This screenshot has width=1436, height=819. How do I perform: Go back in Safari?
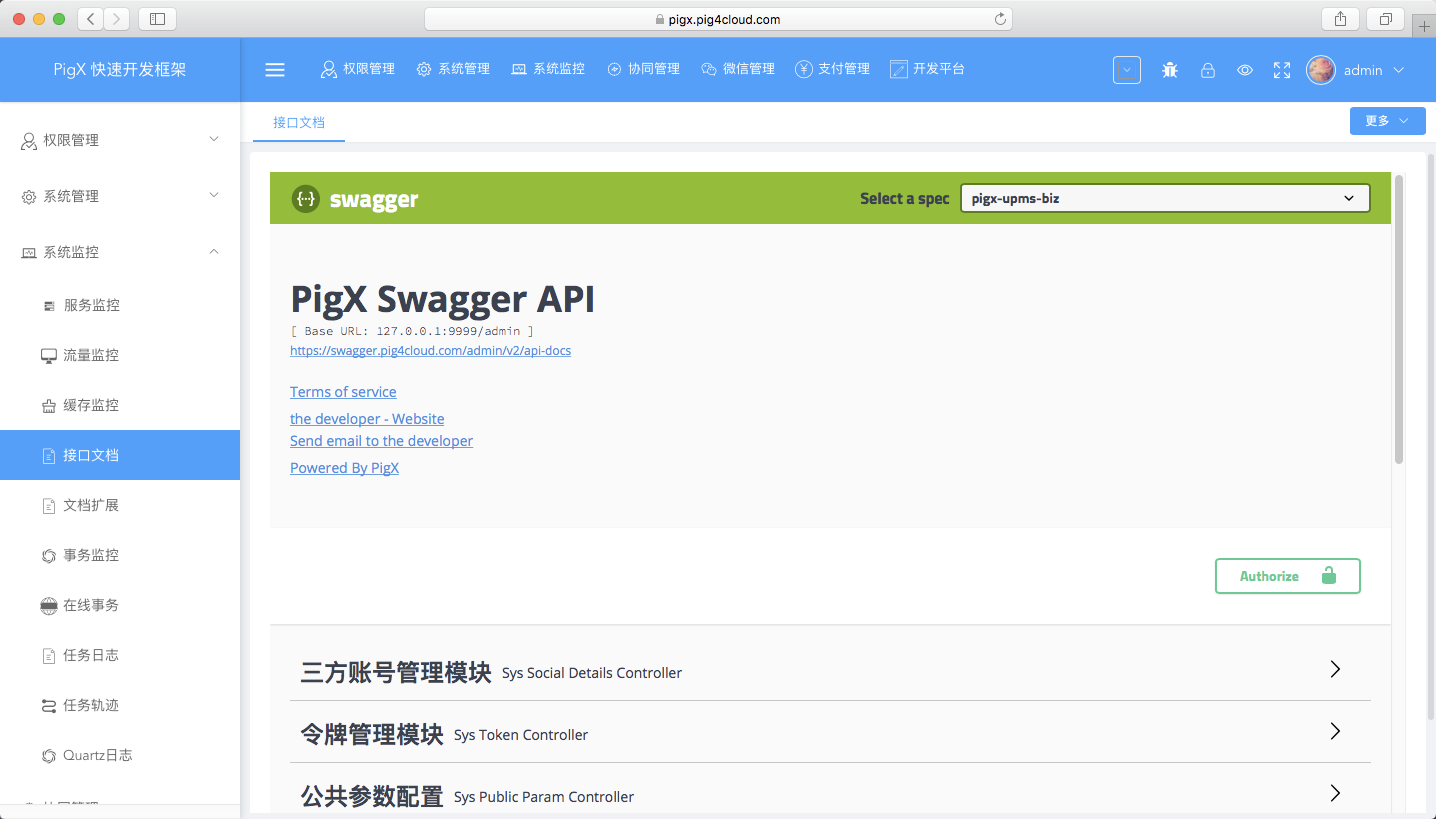click(x=91, y=18)
